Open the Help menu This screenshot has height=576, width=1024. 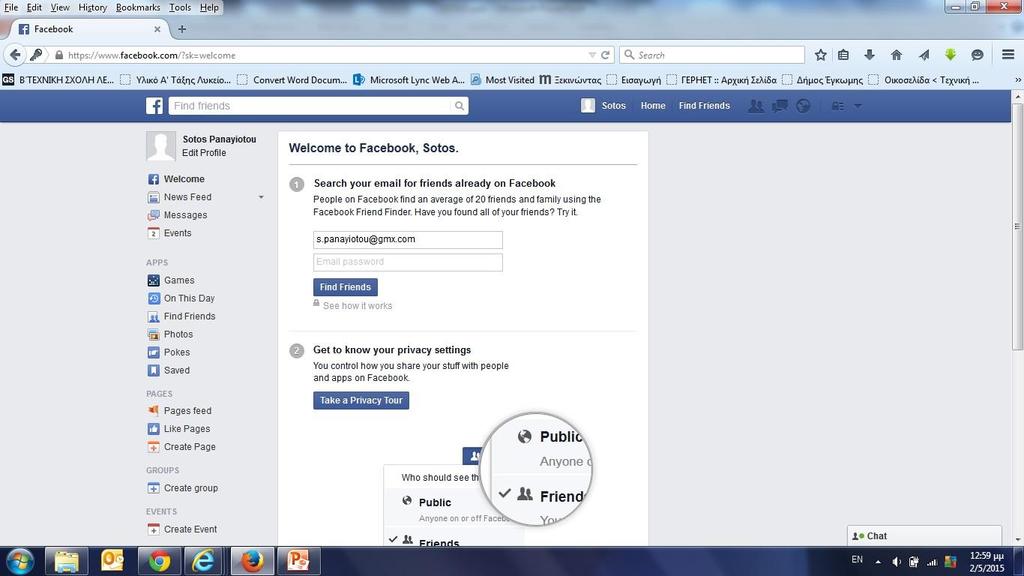click(x=209, y=7)
